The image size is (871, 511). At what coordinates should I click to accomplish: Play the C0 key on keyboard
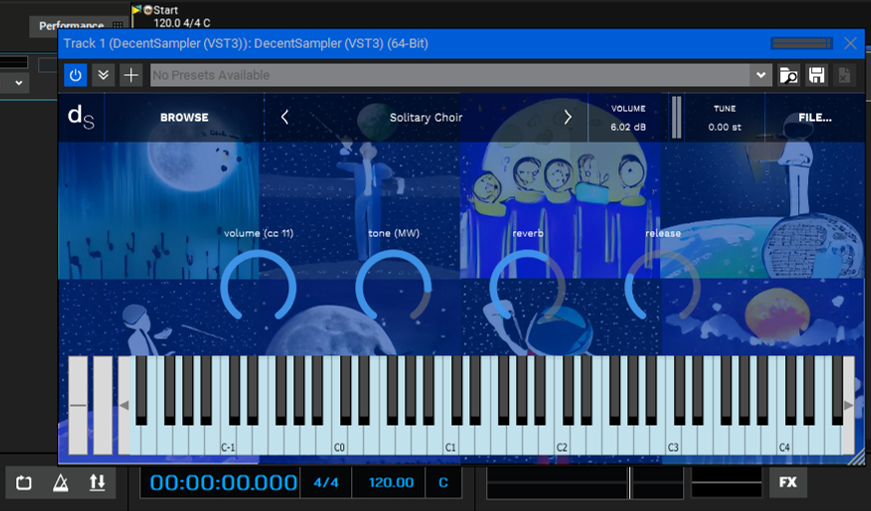coord(339,442)
